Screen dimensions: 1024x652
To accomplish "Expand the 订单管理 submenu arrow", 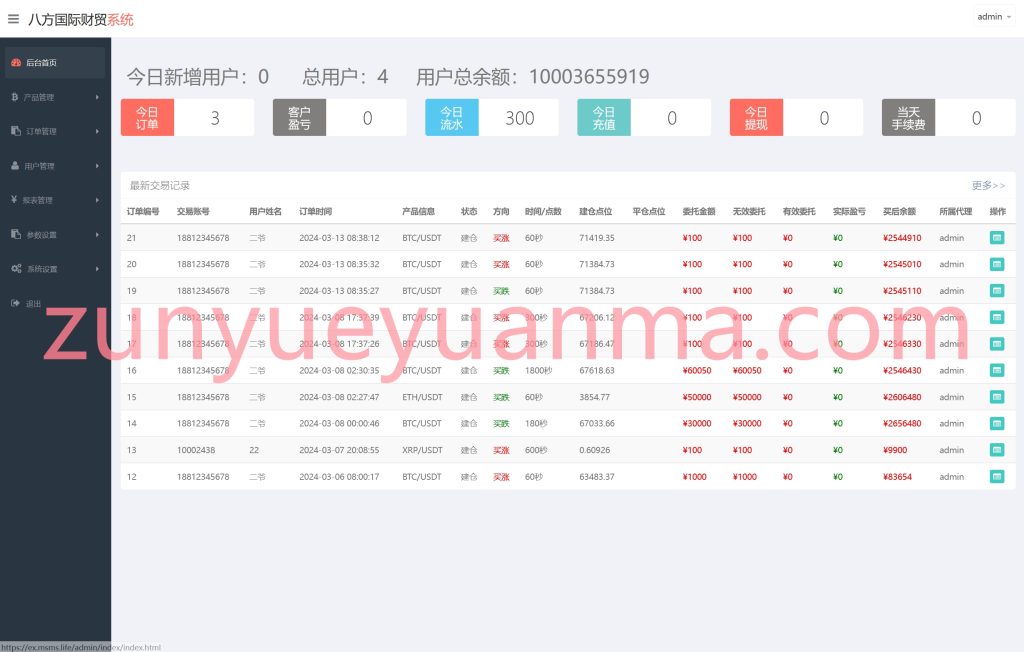I will [97, 131].
